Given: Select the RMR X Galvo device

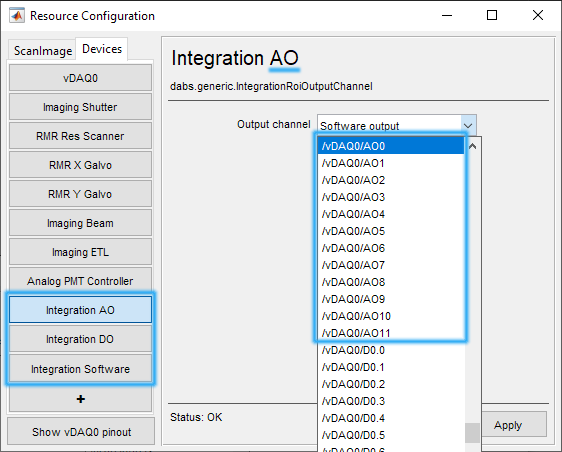Looking at the screenshot, I should [80, 165].
